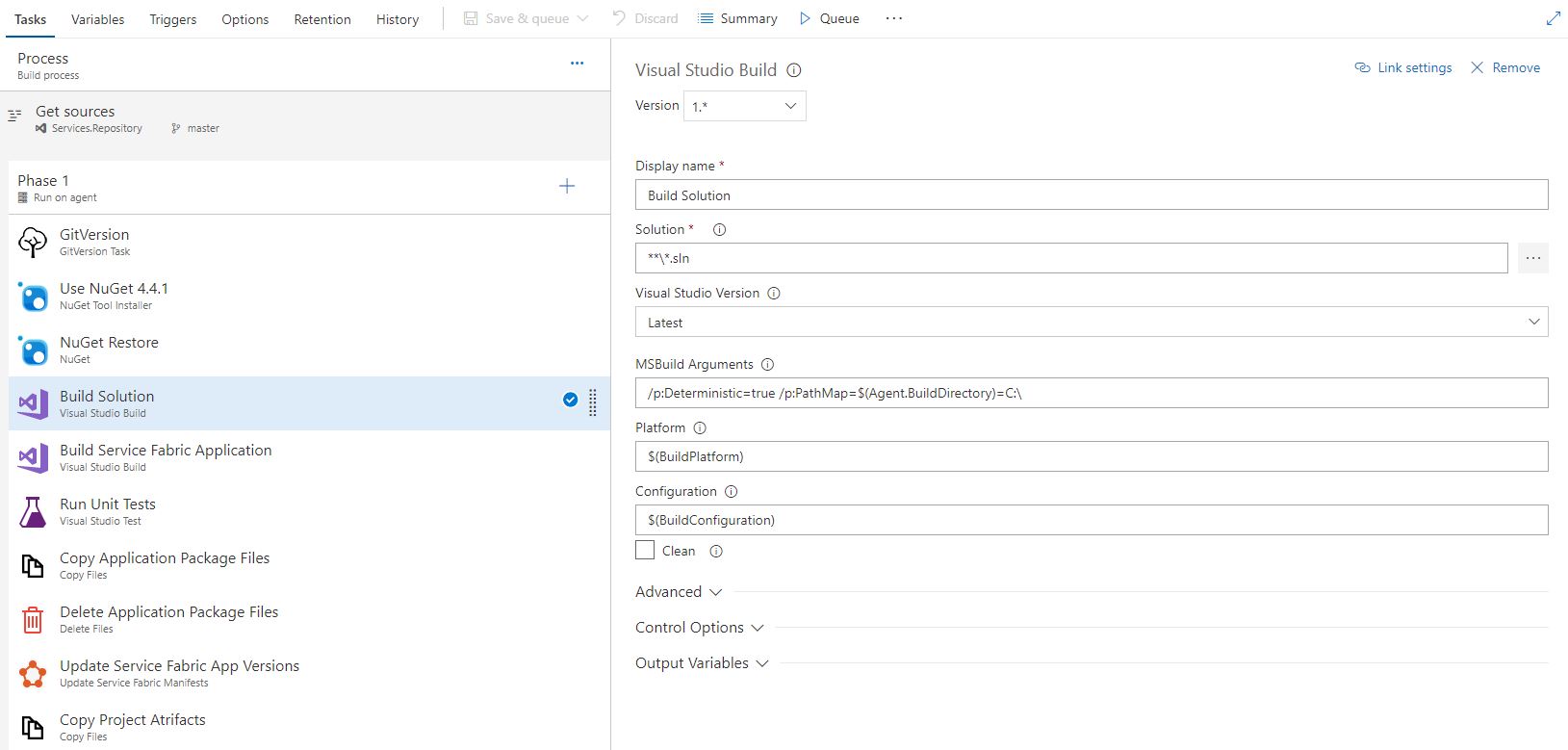Open the Version 1.* dropdown
Viewport: 1568px width, 750px height.
pyautogui.click(x=745, y=106)
